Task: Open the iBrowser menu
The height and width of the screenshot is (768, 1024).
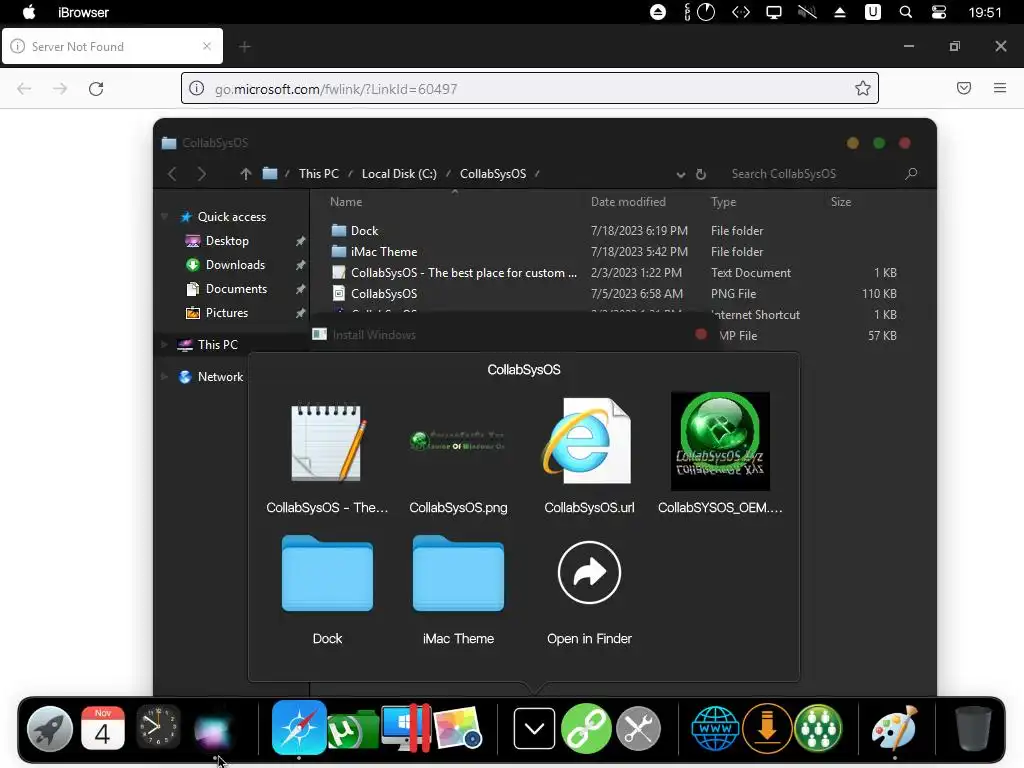Action: (x=83, y=12)
